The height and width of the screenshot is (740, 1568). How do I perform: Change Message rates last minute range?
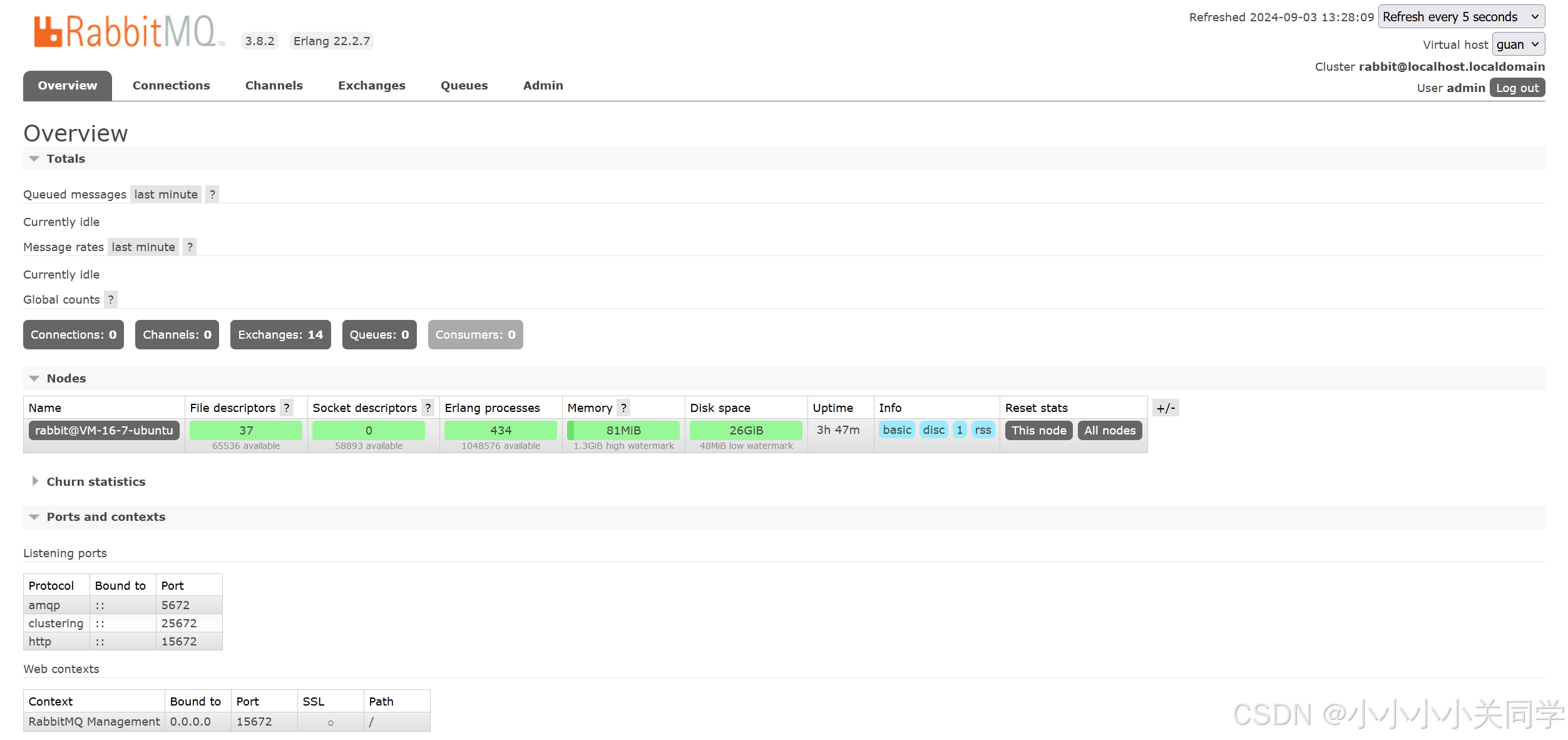pyautogui.click(x=143, y=247)
